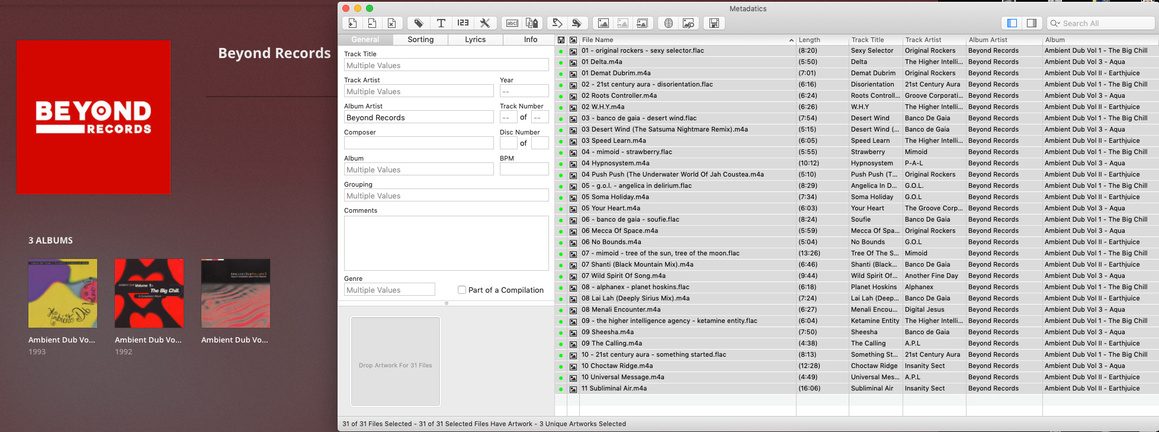Click the tag label toolbar icon
Viewport: 1159px width, 432px height.
point(418,23)
